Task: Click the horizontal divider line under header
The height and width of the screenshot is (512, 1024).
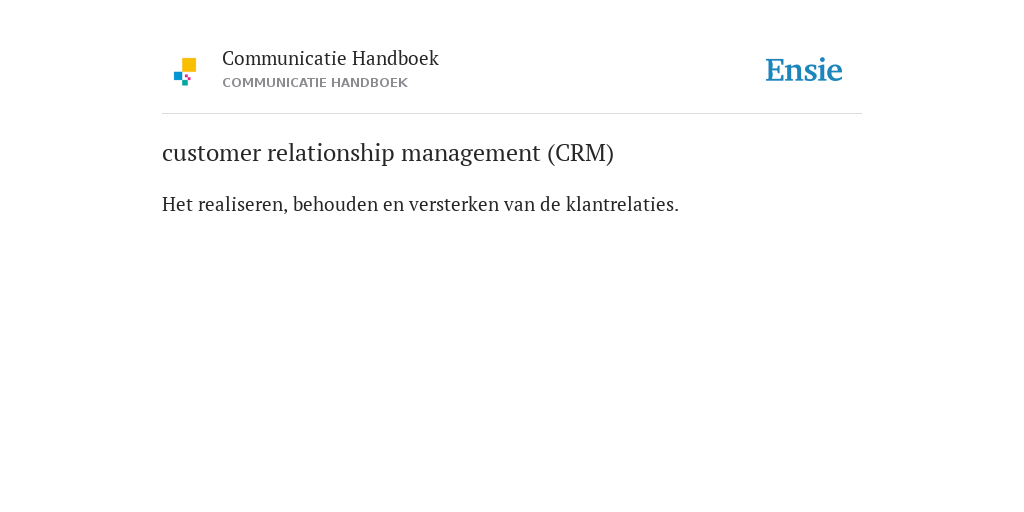Action: pyautogui.click(x=512, y=114)
